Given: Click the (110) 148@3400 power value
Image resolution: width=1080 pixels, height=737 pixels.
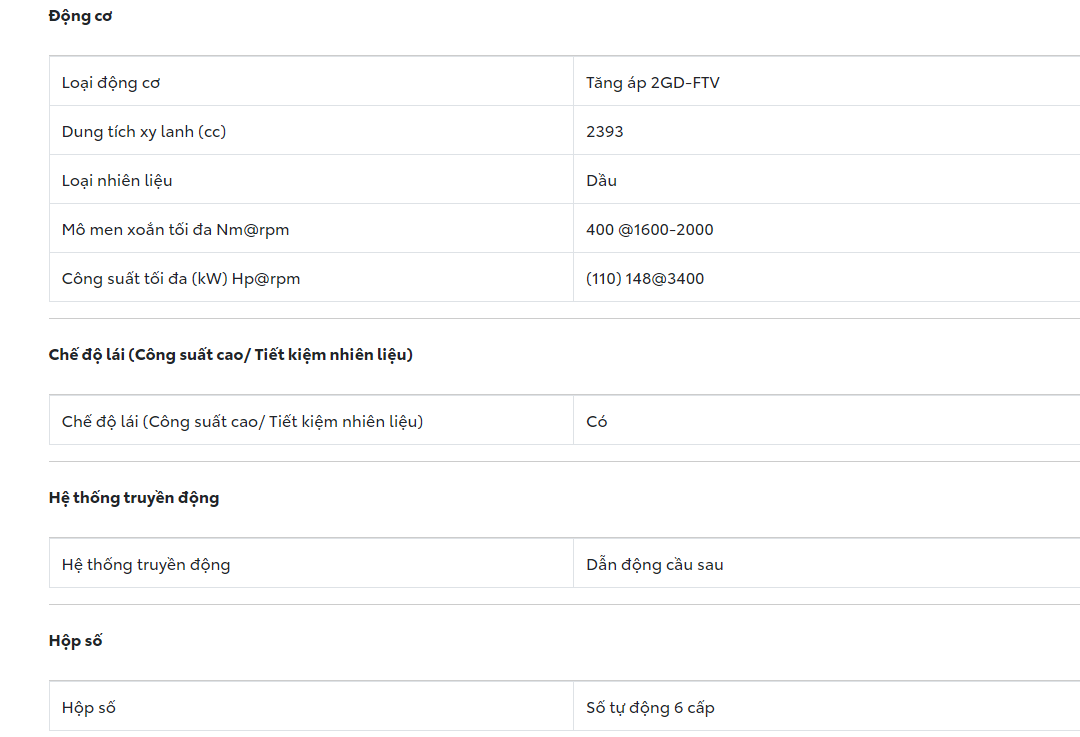Looking at the screenshot, I should [645, 278].
